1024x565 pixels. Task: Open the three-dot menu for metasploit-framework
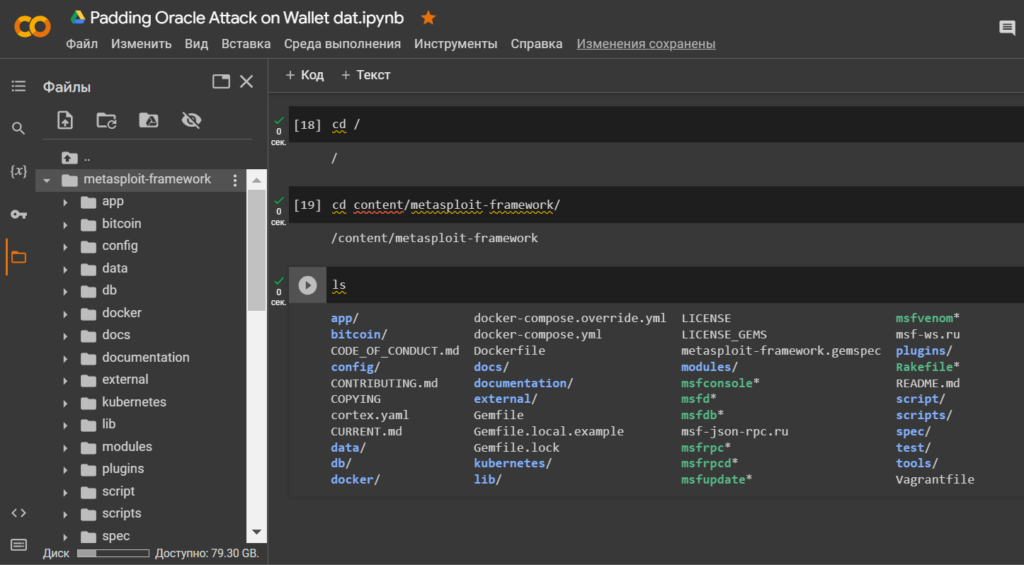[x=235, y=180]
